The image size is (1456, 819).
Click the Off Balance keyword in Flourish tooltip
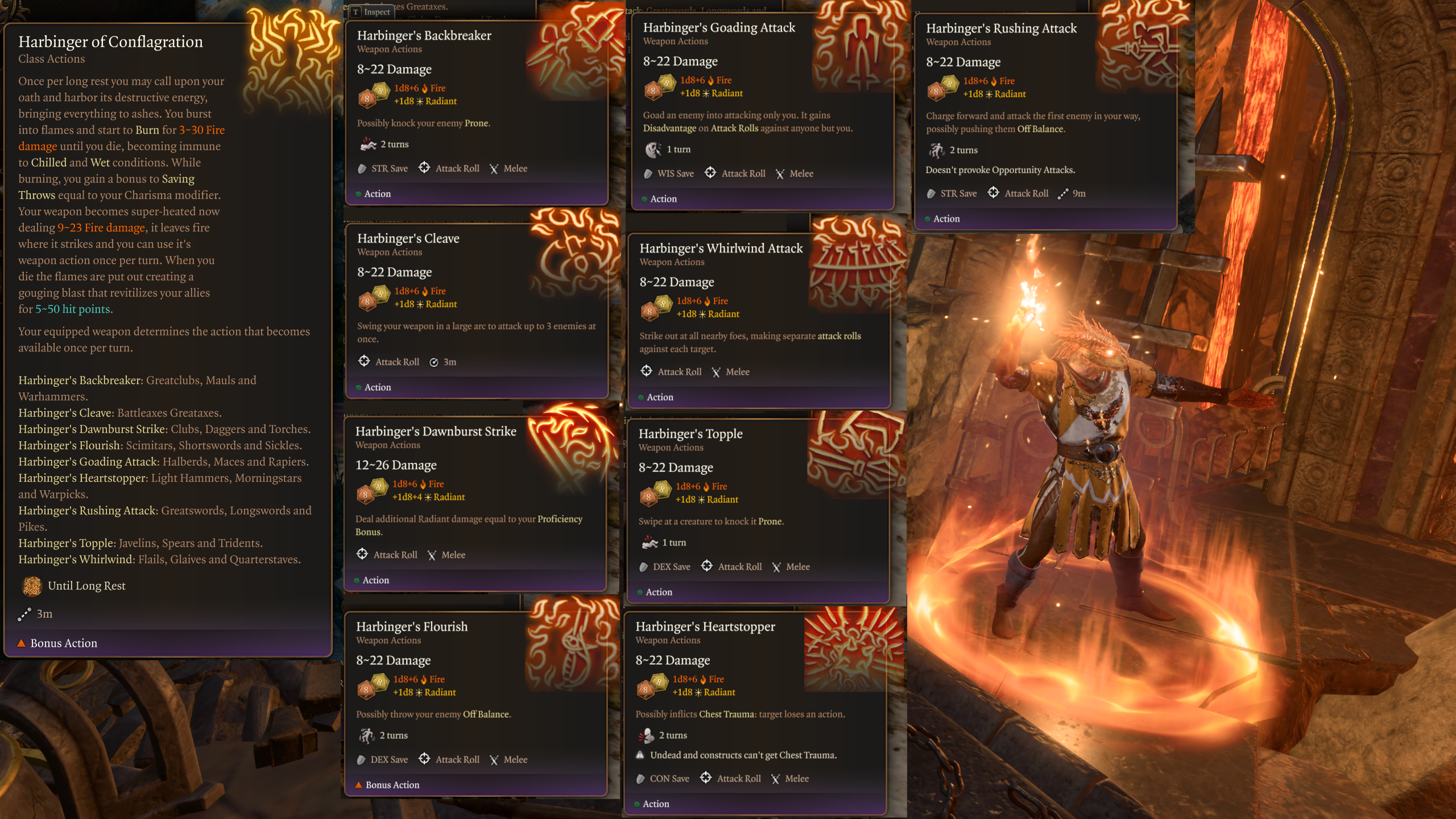click(x=486, y=714)
